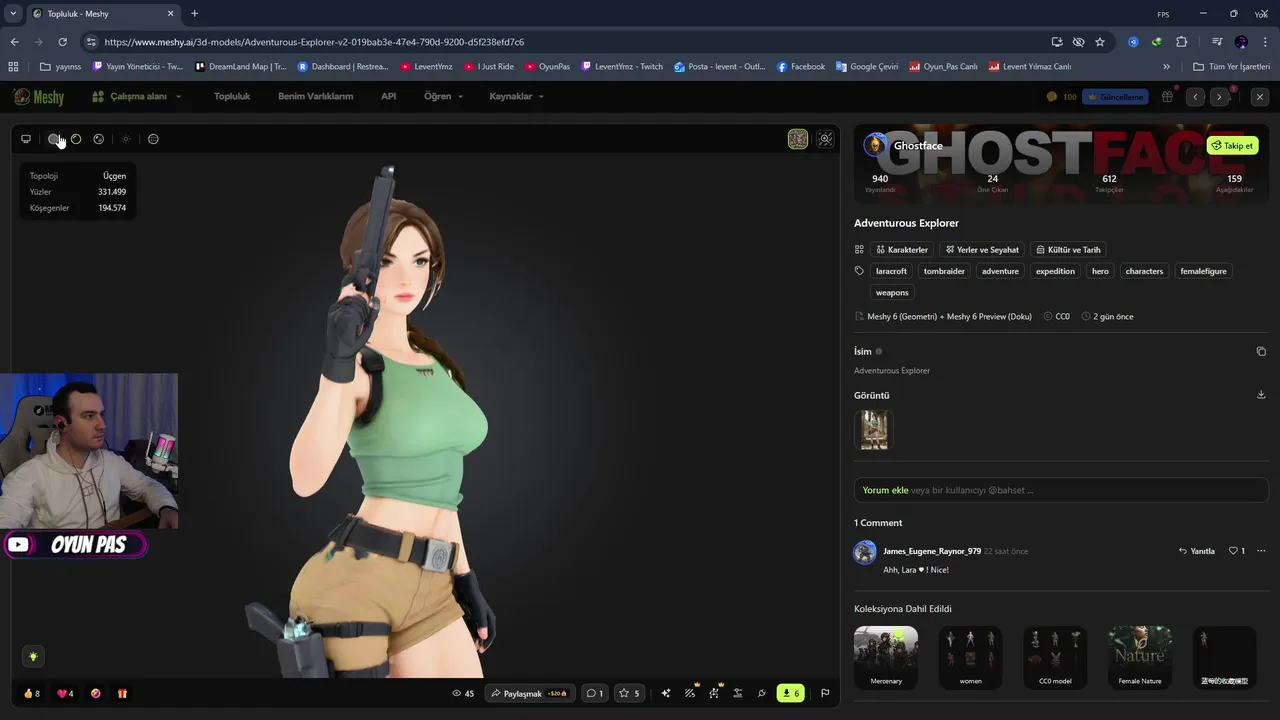Expand hidden bookmarks with double chevron

coord(1166,67)
